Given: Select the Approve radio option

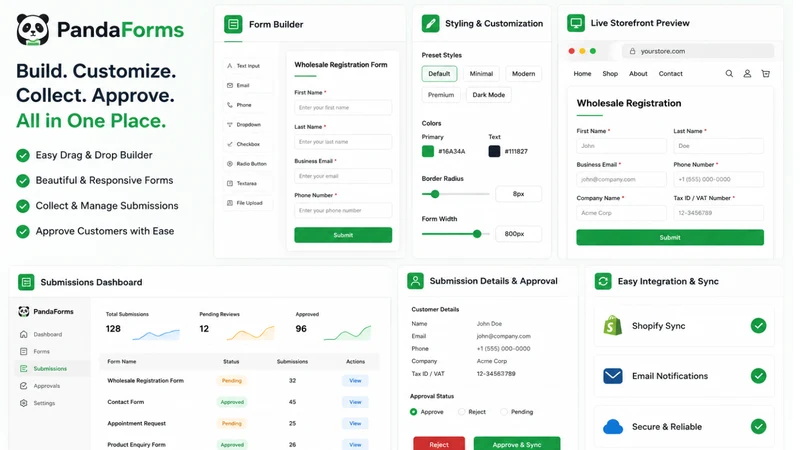Looking at the screenshot, I should [413, 412].
